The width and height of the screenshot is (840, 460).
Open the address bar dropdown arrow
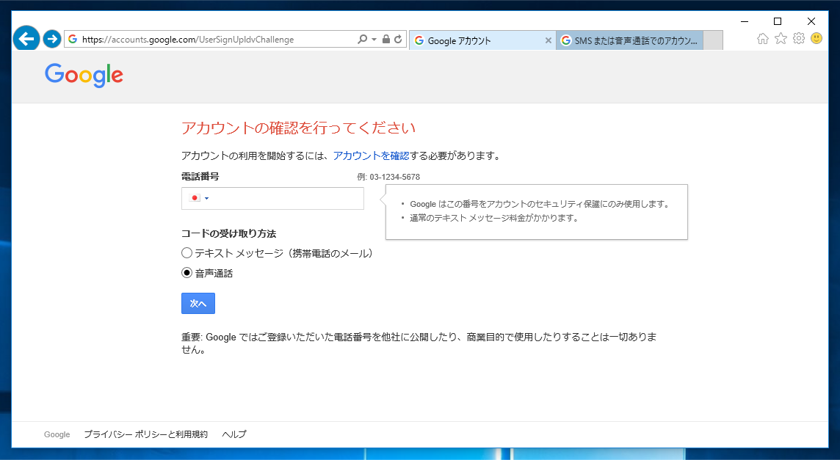tap(374, 39)
